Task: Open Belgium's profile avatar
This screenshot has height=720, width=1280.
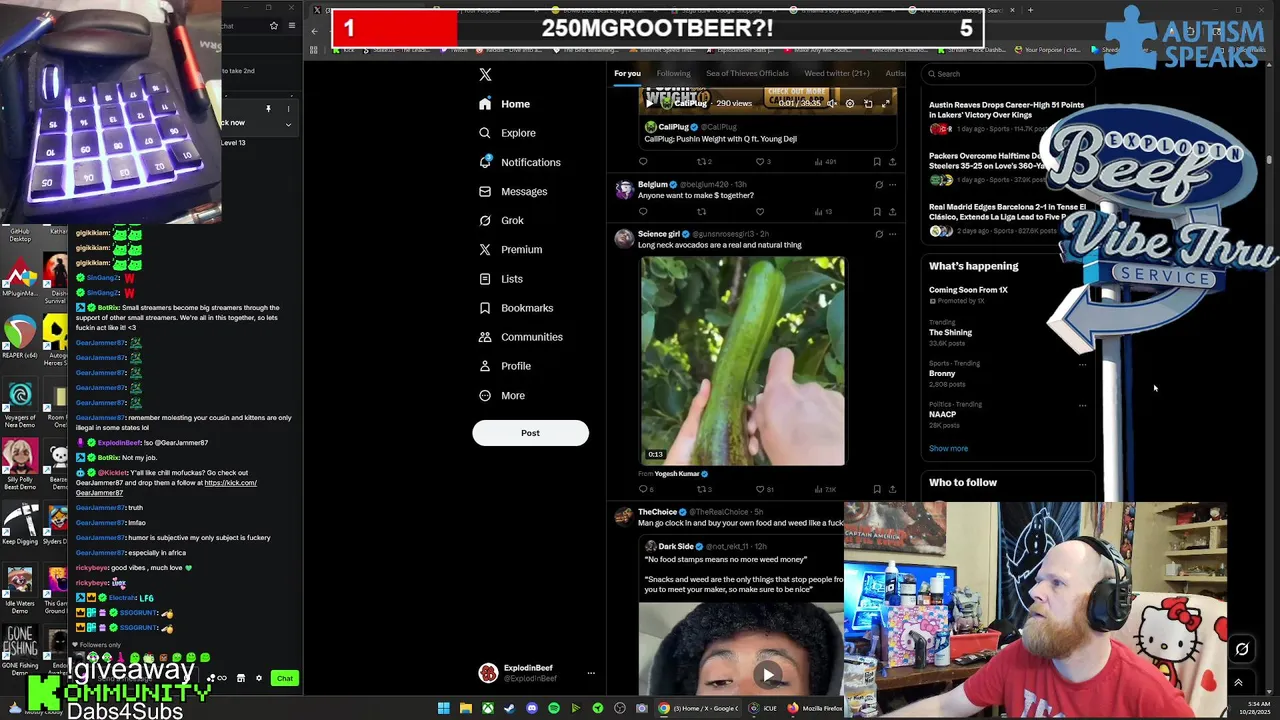Action: pyautogui.click(x=624, y=189)
